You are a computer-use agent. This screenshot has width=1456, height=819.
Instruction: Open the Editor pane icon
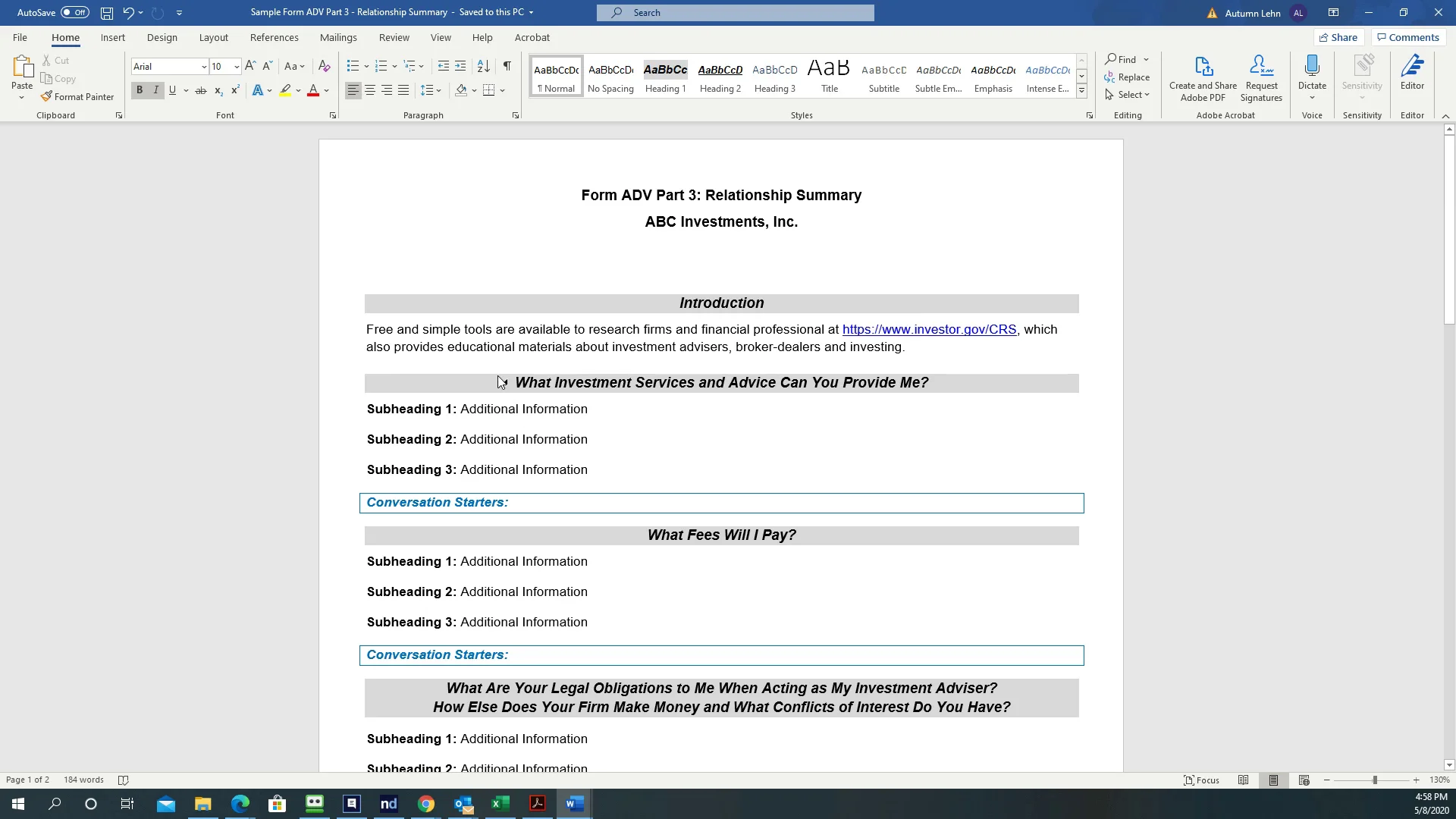tap(1412, 68)
